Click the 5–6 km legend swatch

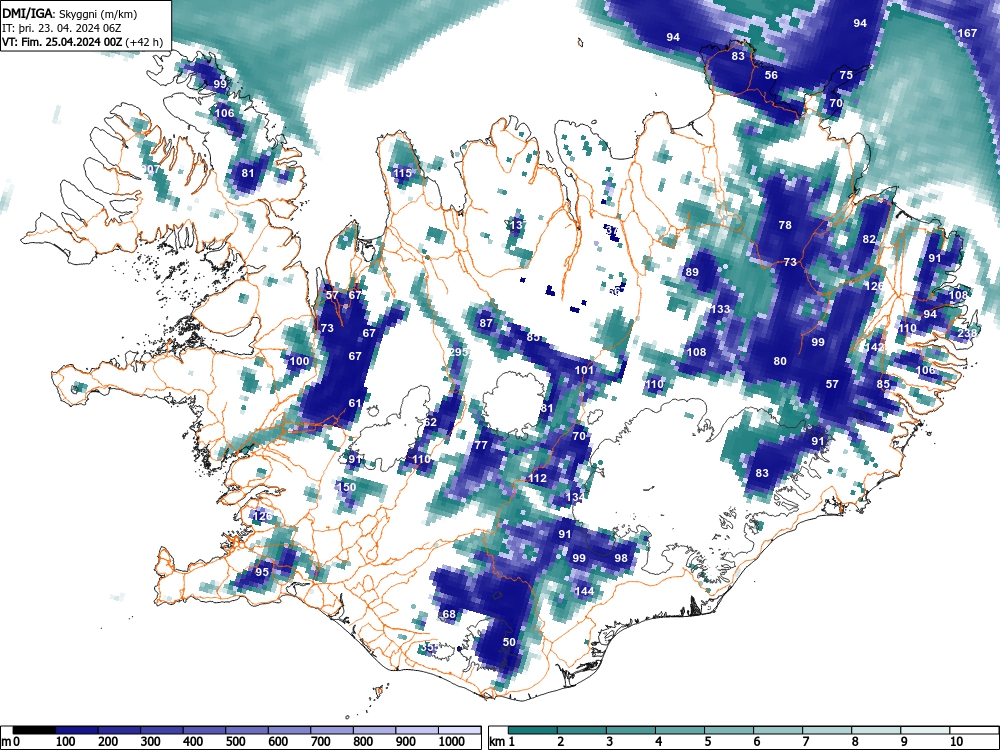pos(730,730)
